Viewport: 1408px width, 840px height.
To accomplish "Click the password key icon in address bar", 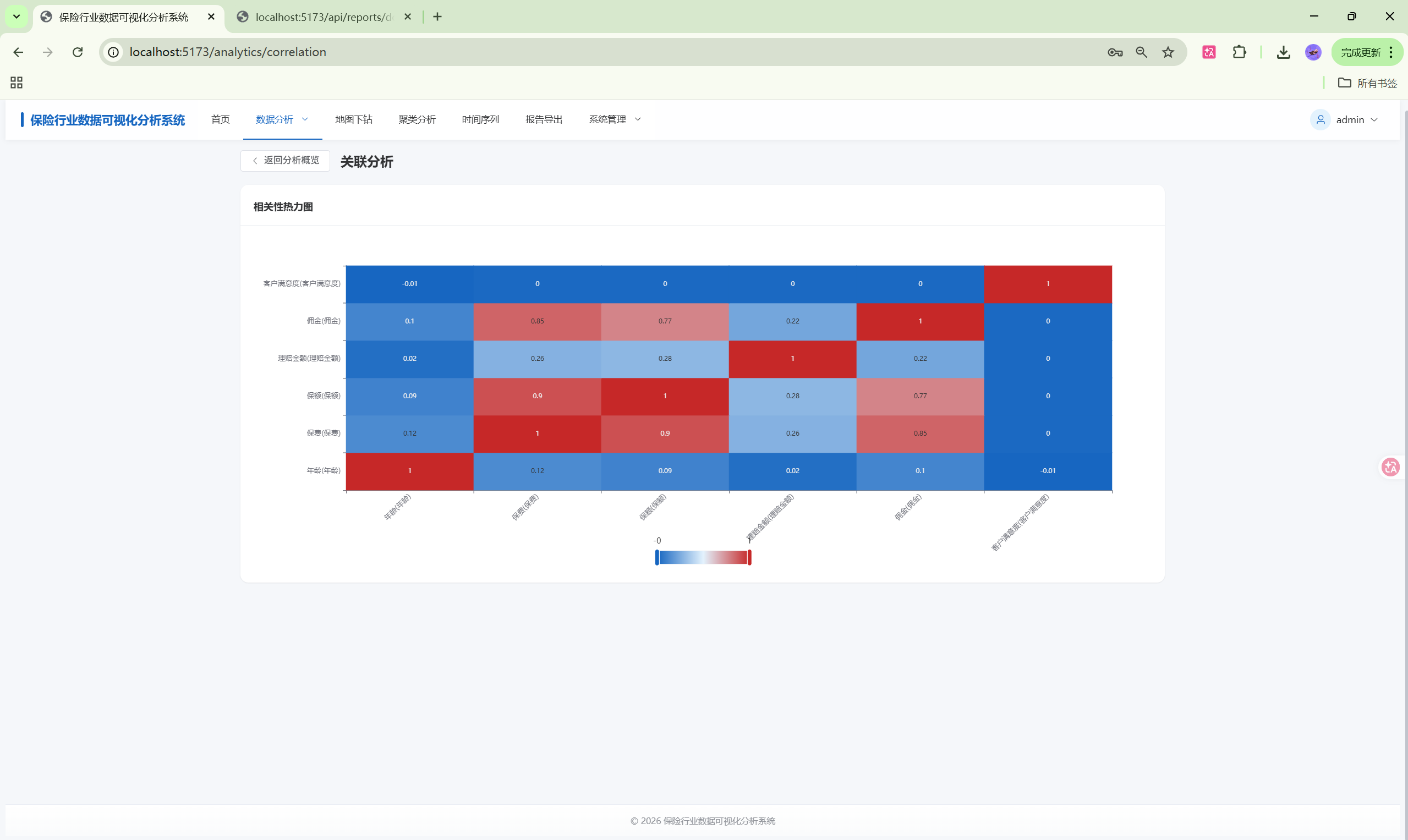I will click(1115, 52).
